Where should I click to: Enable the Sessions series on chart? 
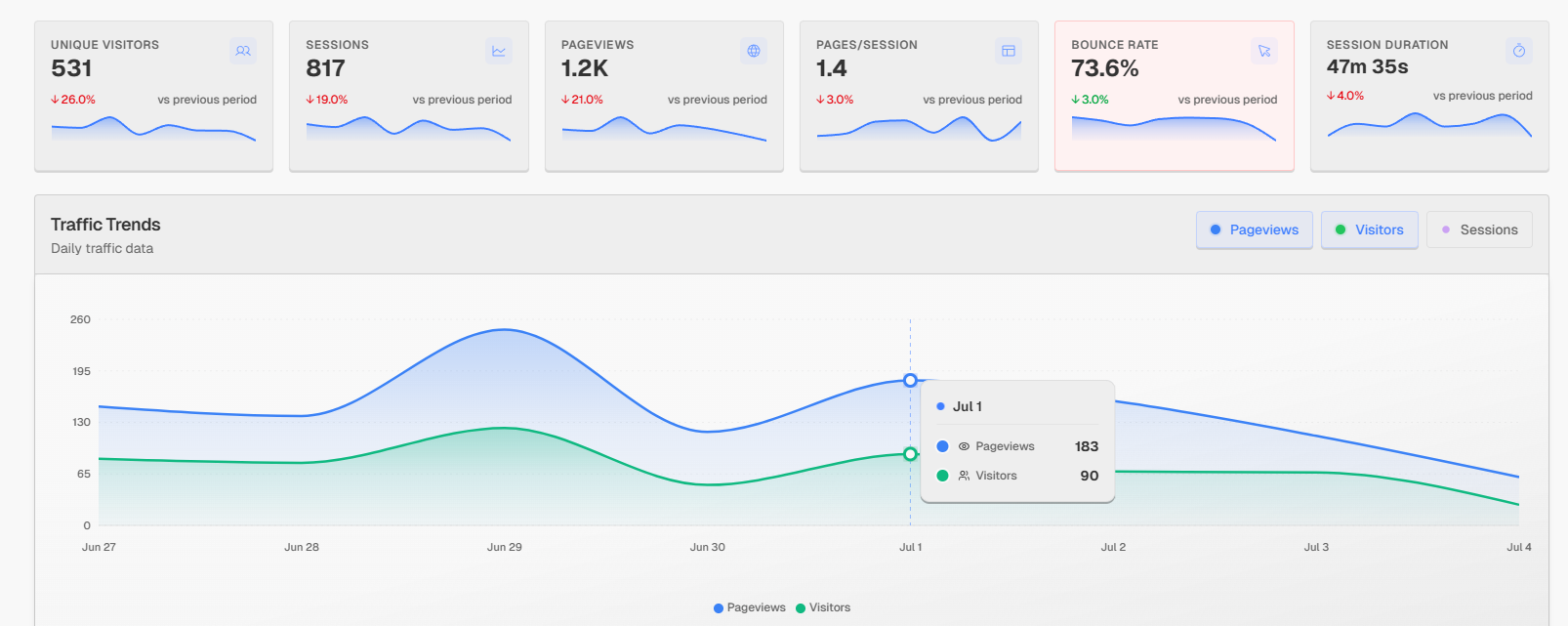point(1478,230)
